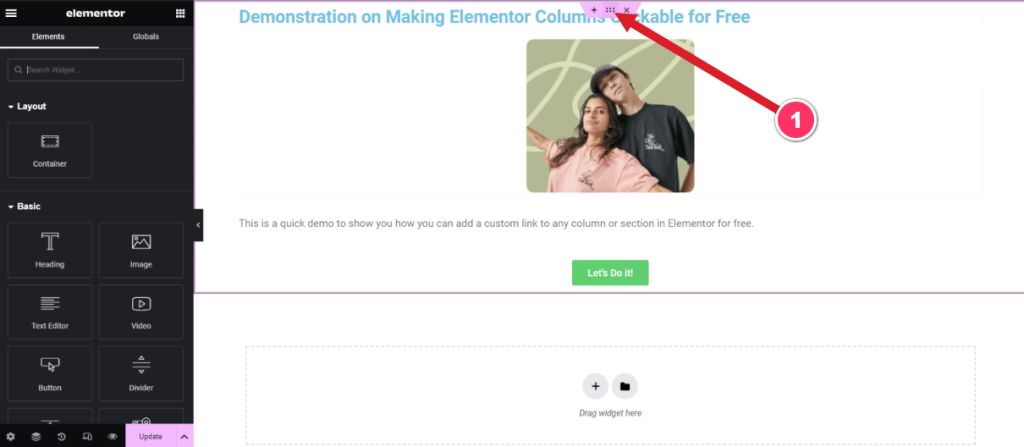Expand save options arrow beside Update
This screenshot has height=447, width=1024.
(184, 437)
